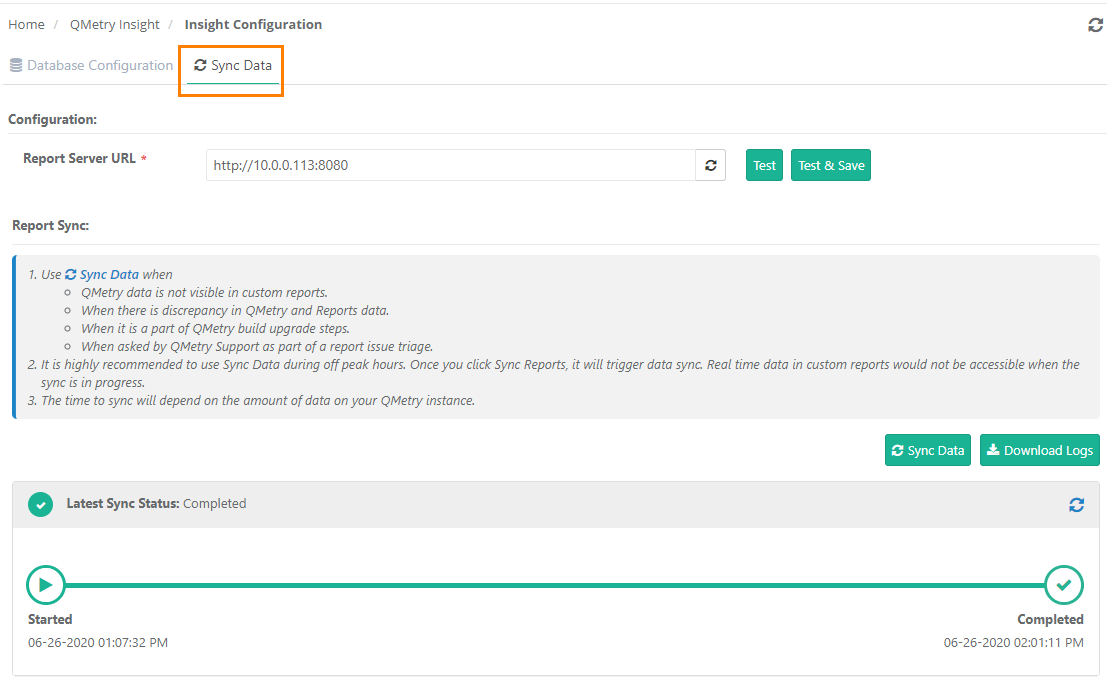Click the Completed label under the timeline
The height and width of the screenshot is (684, 1107).
click(1050, 619)
